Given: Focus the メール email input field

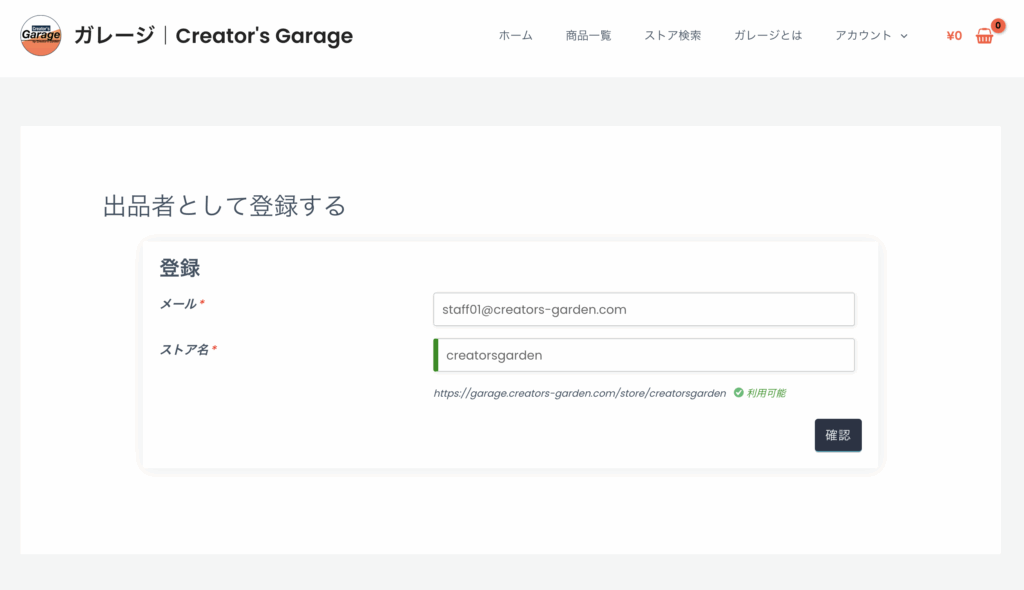Looking at the screenshot, I should point(643,309).
